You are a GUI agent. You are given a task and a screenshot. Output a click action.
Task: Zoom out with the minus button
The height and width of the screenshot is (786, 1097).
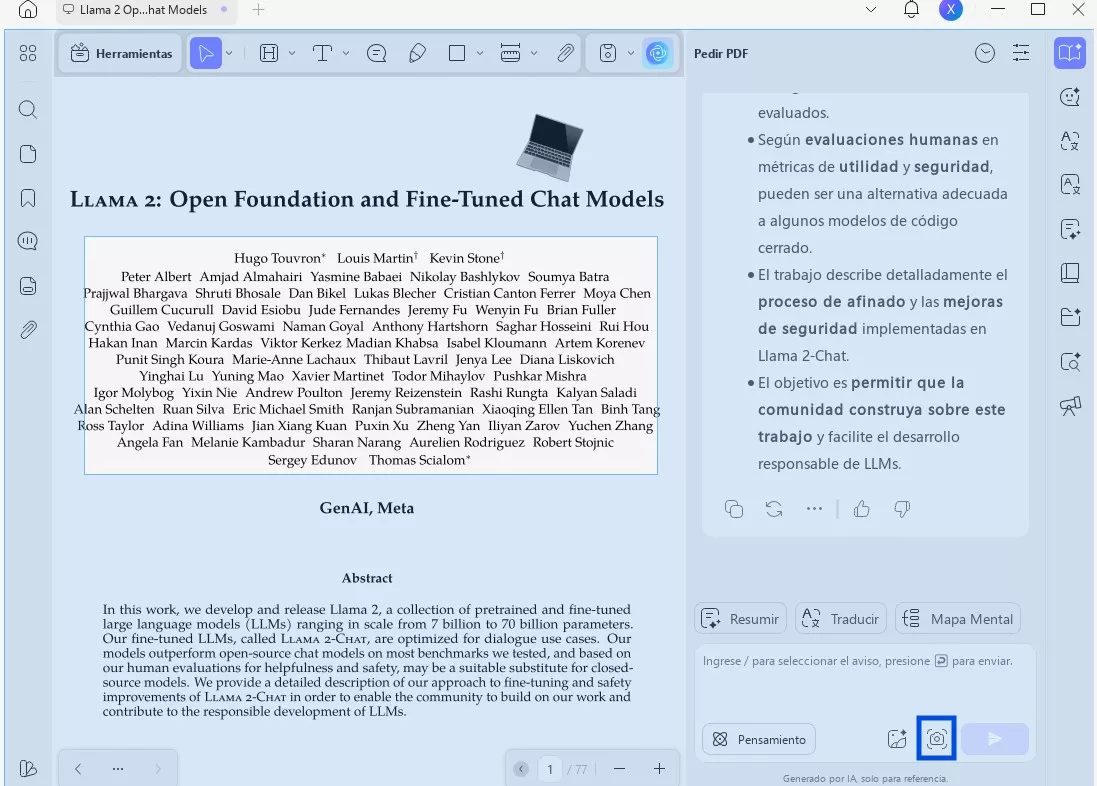[619, 769]
